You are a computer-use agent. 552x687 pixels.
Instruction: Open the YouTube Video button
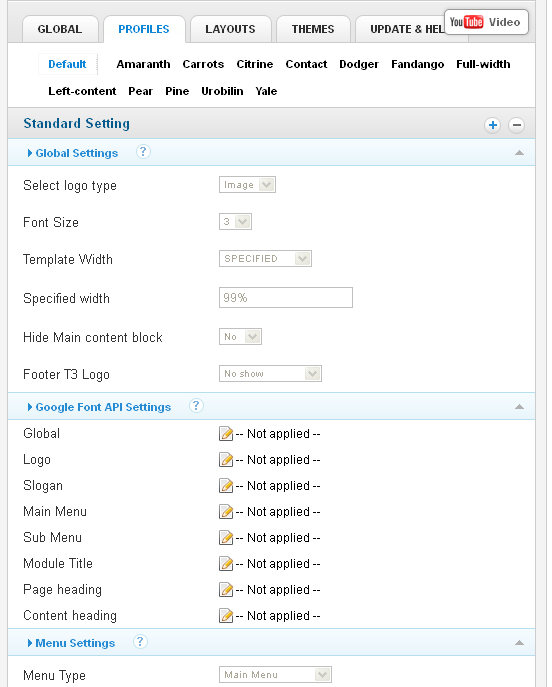(486, 22)
